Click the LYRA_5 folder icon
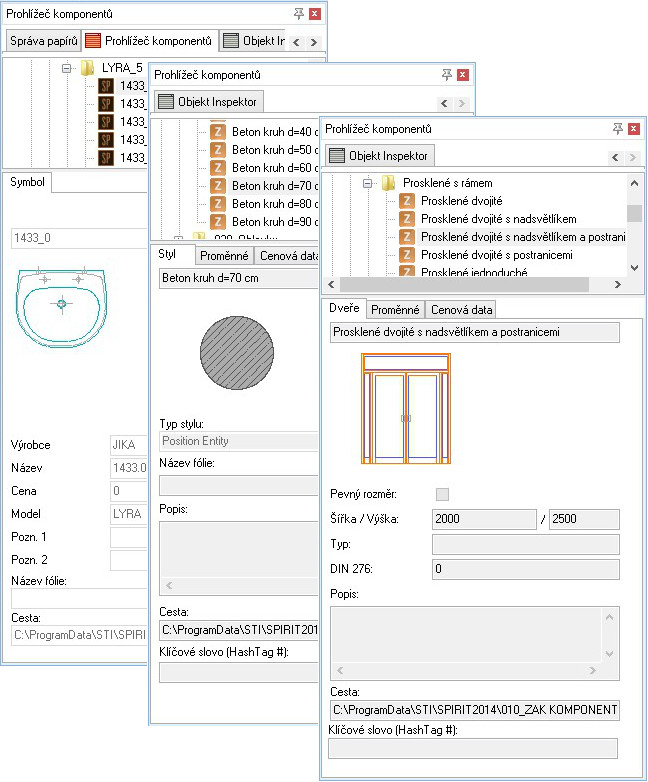Viewport: 648px width, 782px height. (x=87, y=69)
